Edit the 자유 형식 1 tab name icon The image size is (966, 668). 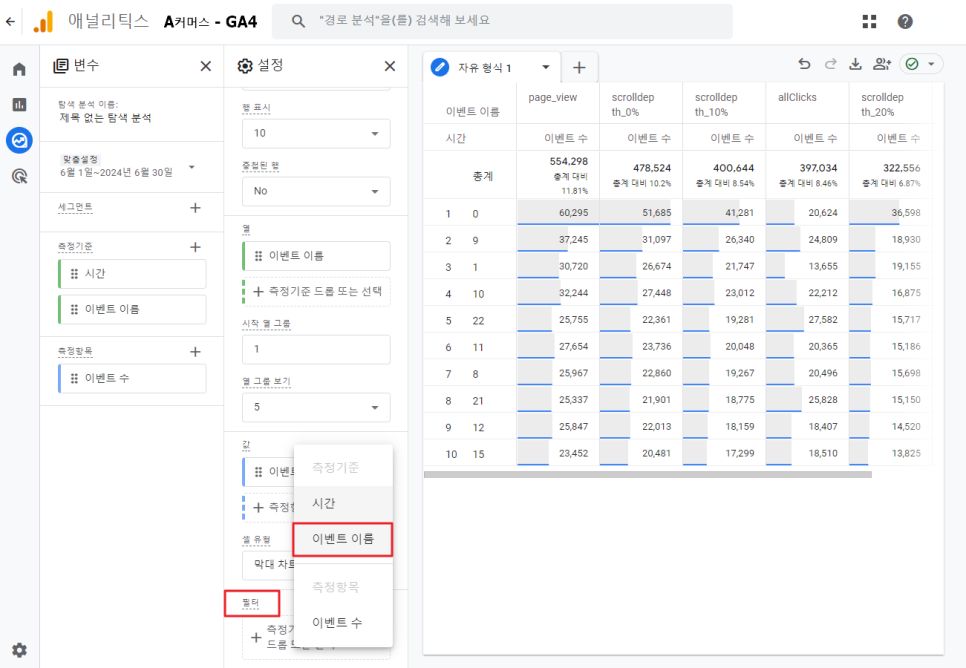[x=440, y=67]
